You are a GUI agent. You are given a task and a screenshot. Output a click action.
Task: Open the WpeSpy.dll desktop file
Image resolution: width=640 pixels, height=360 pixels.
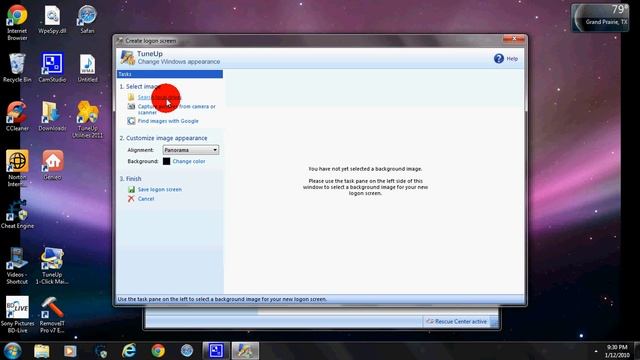pyautogui.click(x=52, y=20)
